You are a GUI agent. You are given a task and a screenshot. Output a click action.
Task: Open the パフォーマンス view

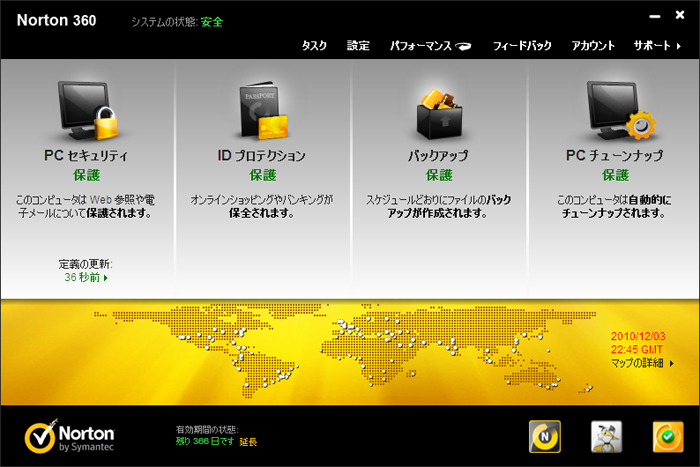point(421,46)
